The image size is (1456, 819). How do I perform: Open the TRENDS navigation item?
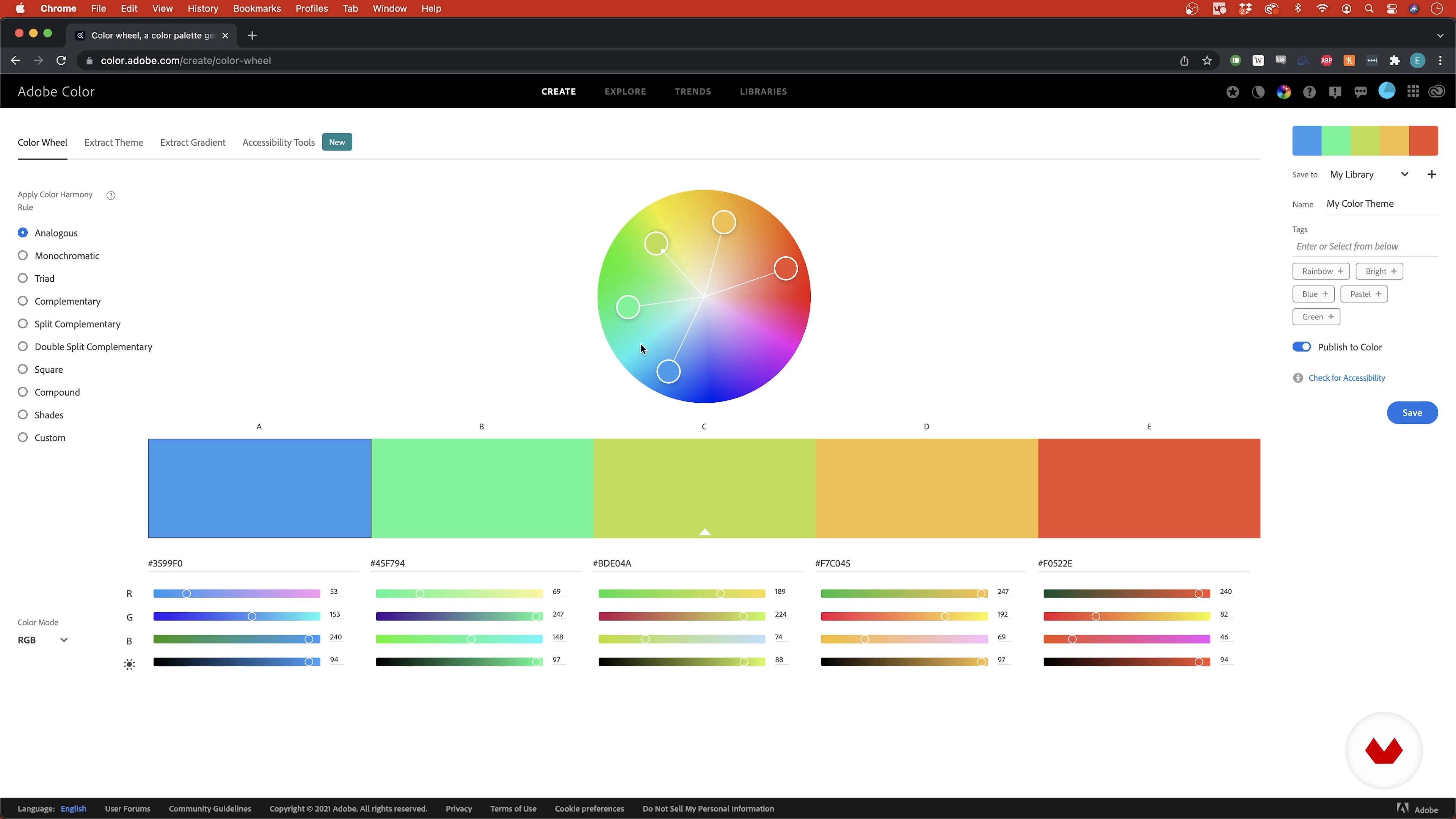click(x=693, y=91)
